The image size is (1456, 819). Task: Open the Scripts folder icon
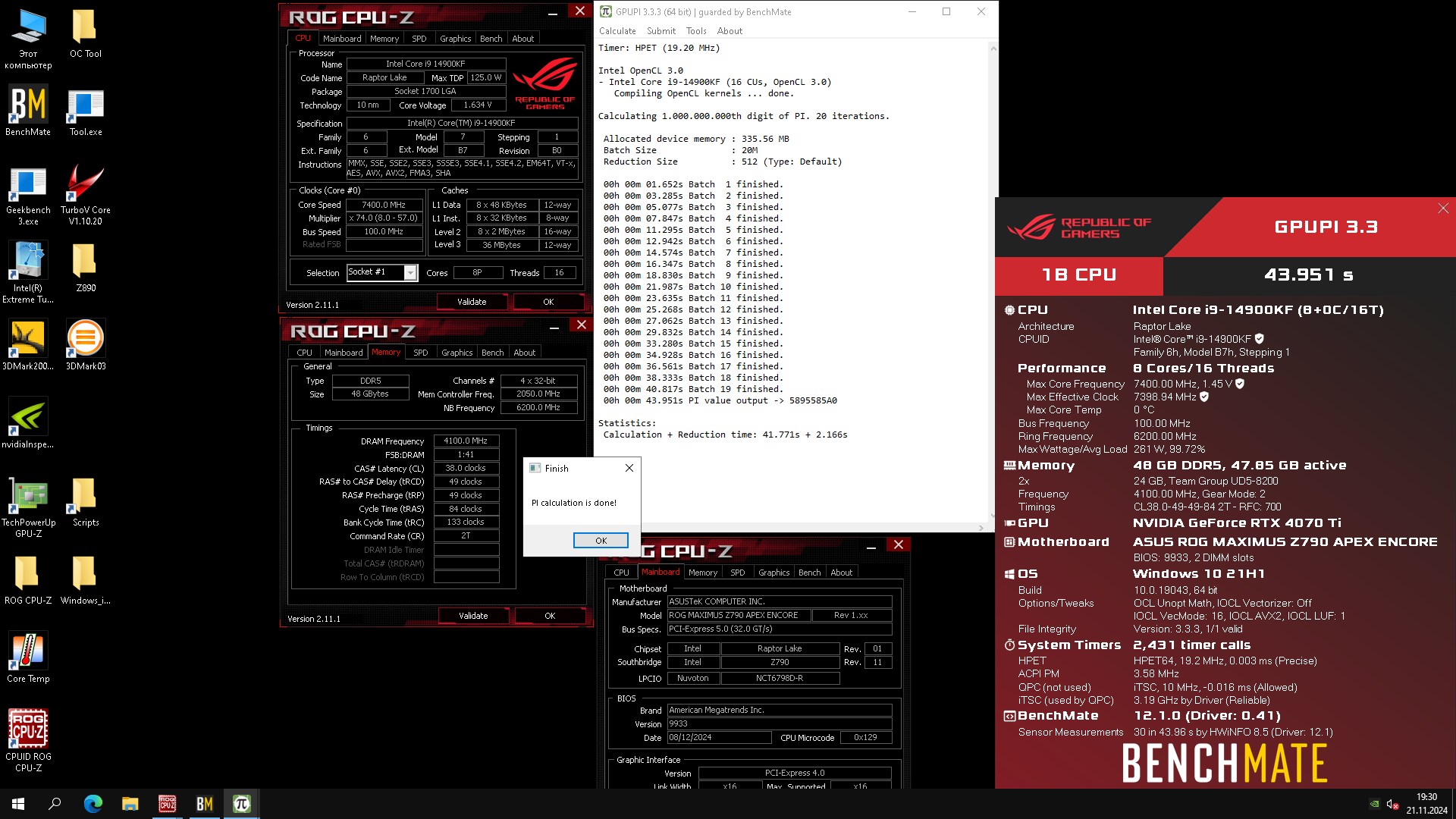(x=85, y=502)
